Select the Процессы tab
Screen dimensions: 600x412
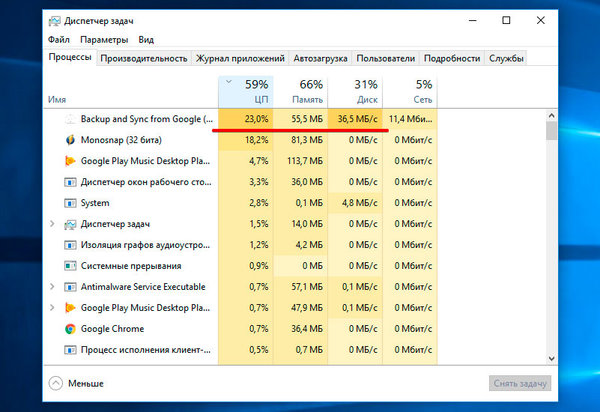(x=70, y=57)
